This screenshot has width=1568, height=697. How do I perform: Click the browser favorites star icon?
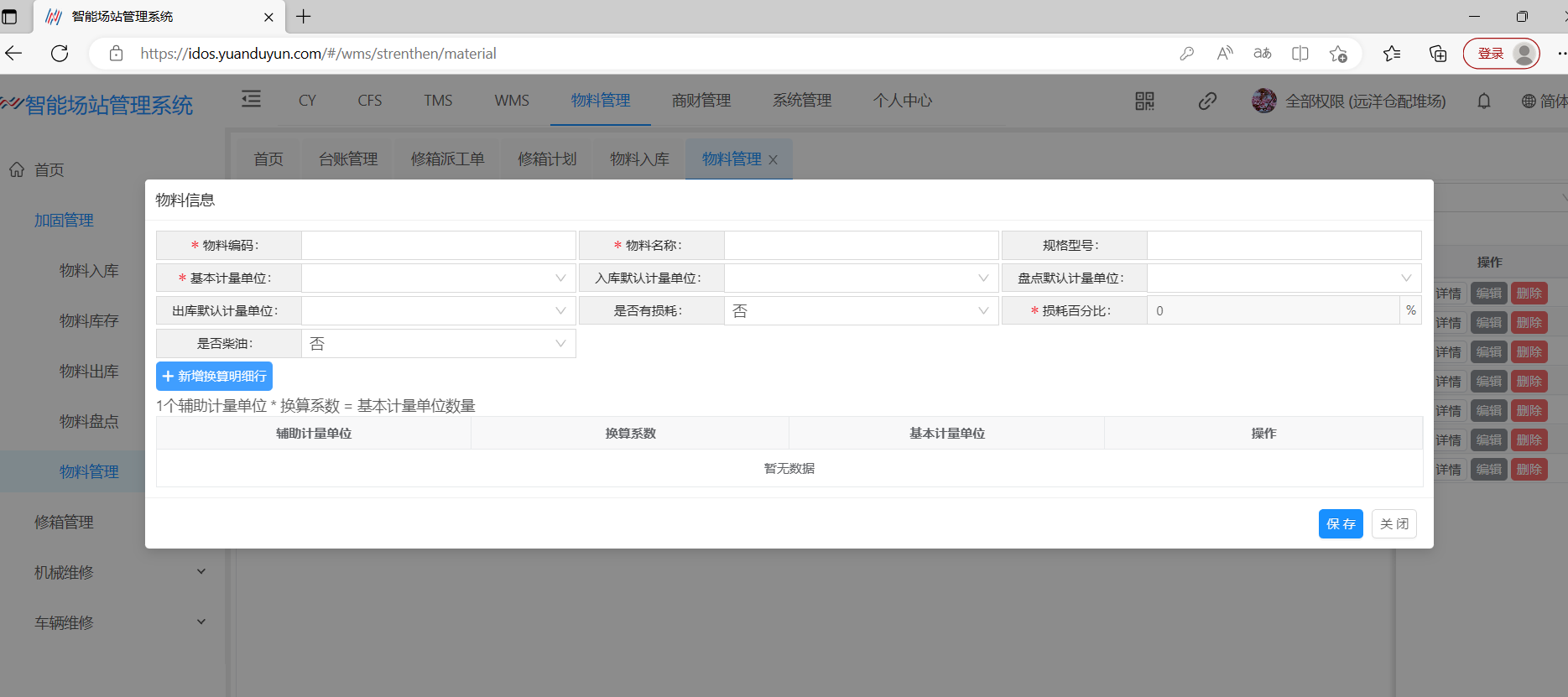tap(1392, 54)
